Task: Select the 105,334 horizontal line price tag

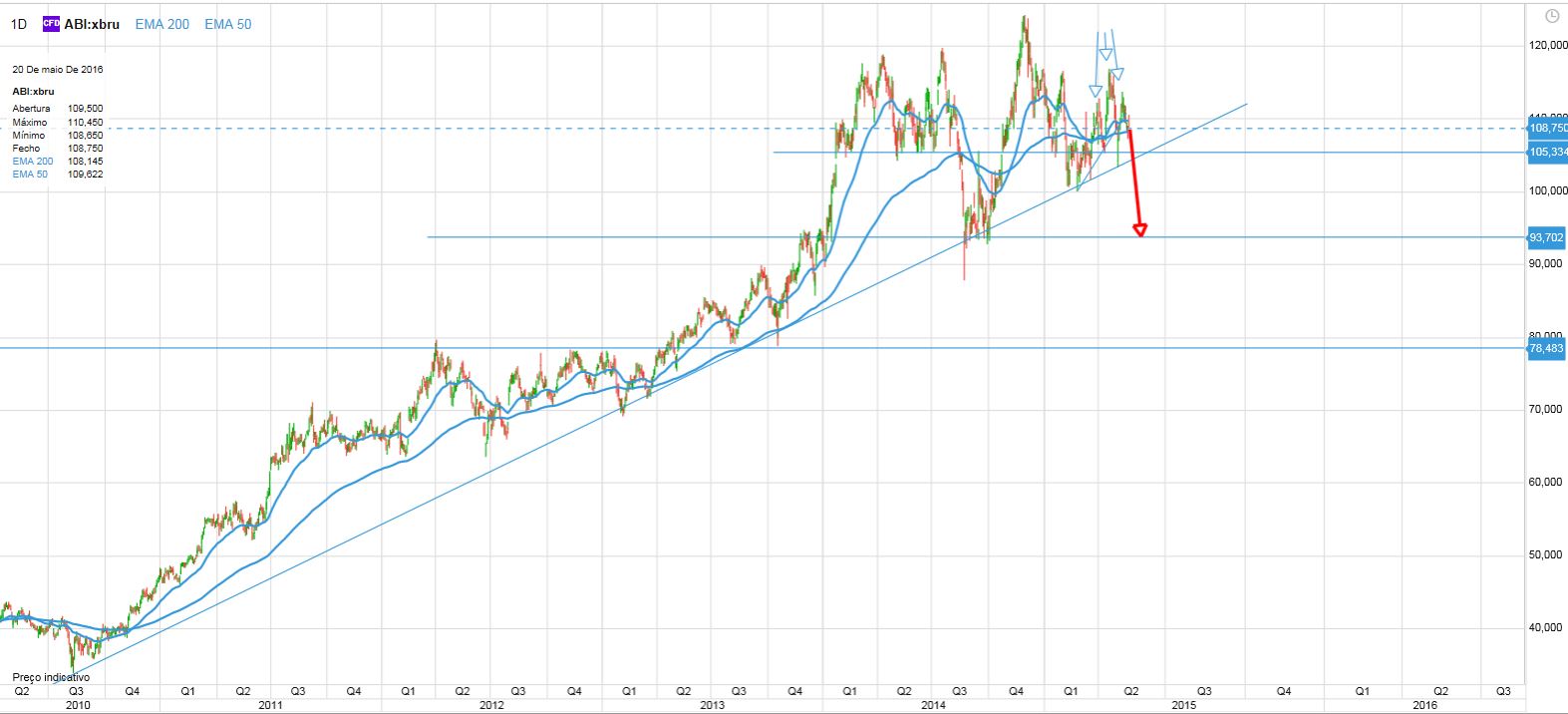Action: [1547, 153]
